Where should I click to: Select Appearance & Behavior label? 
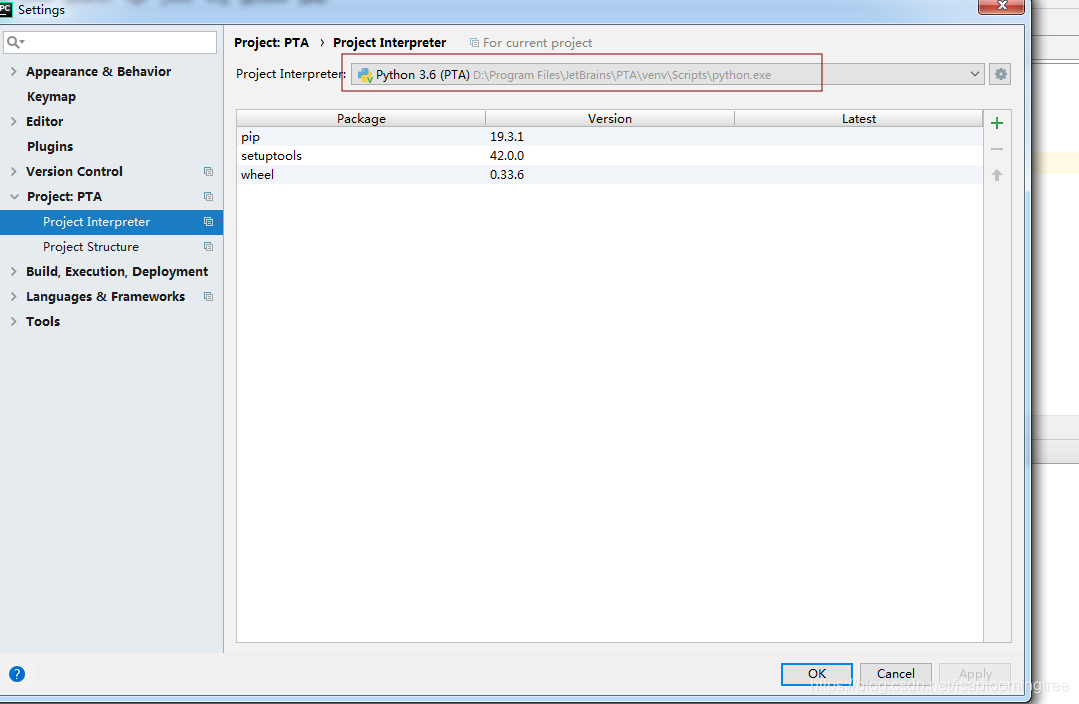(98, 72)
